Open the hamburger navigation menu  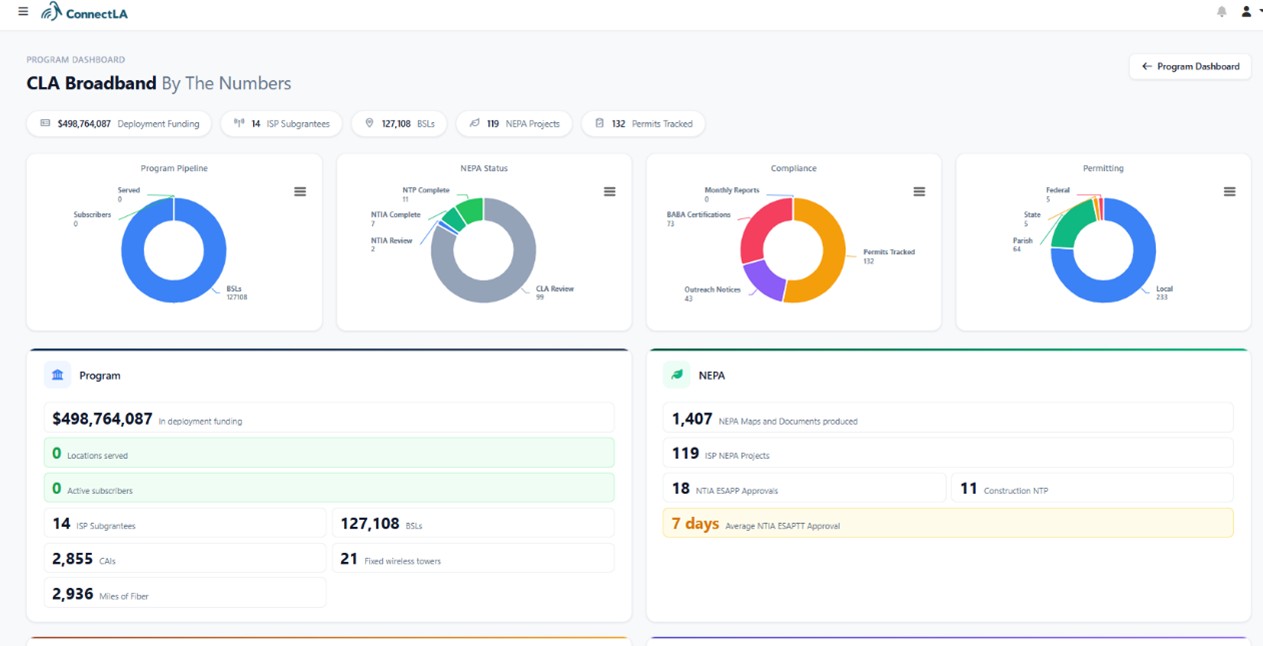(23, 12)
